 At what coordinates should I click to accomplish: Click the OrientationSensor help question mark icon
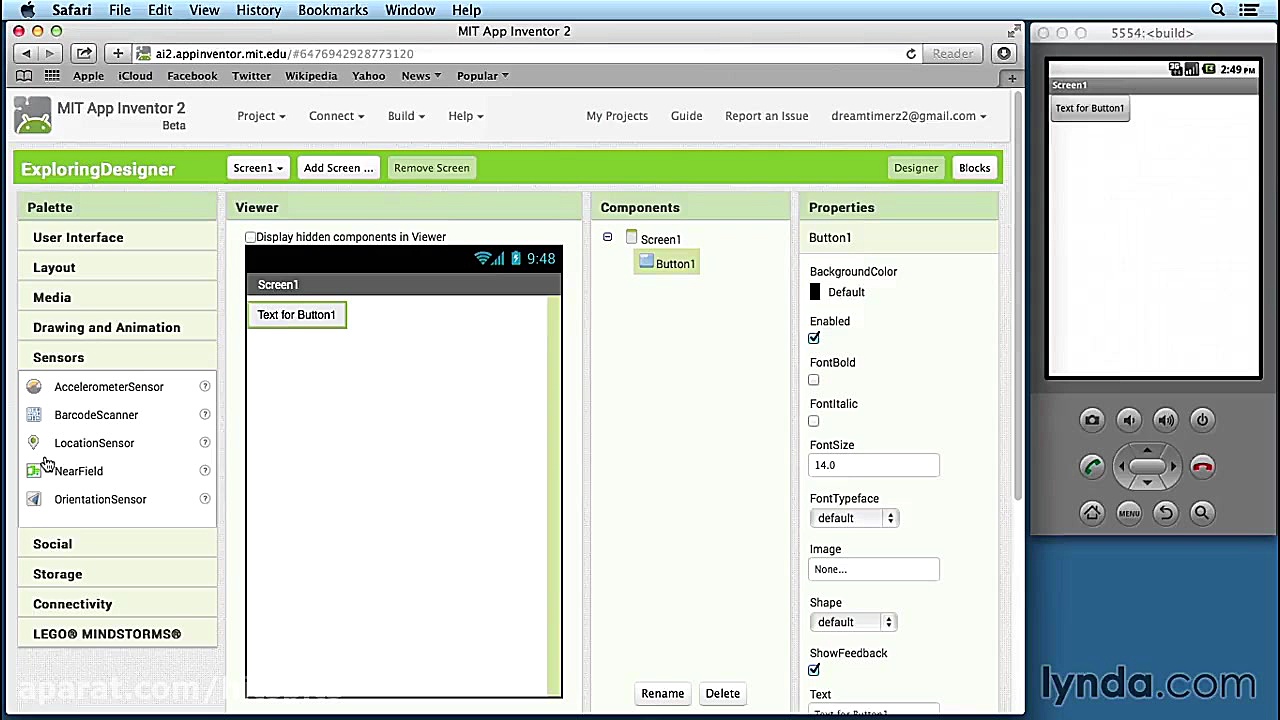point(205,498)
